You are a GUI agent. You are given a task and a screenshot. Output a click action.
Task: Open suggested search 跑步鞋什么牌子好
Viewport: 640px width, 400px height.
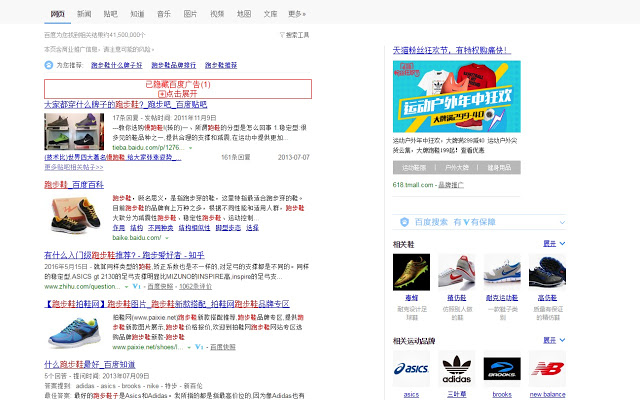(117, 65)
